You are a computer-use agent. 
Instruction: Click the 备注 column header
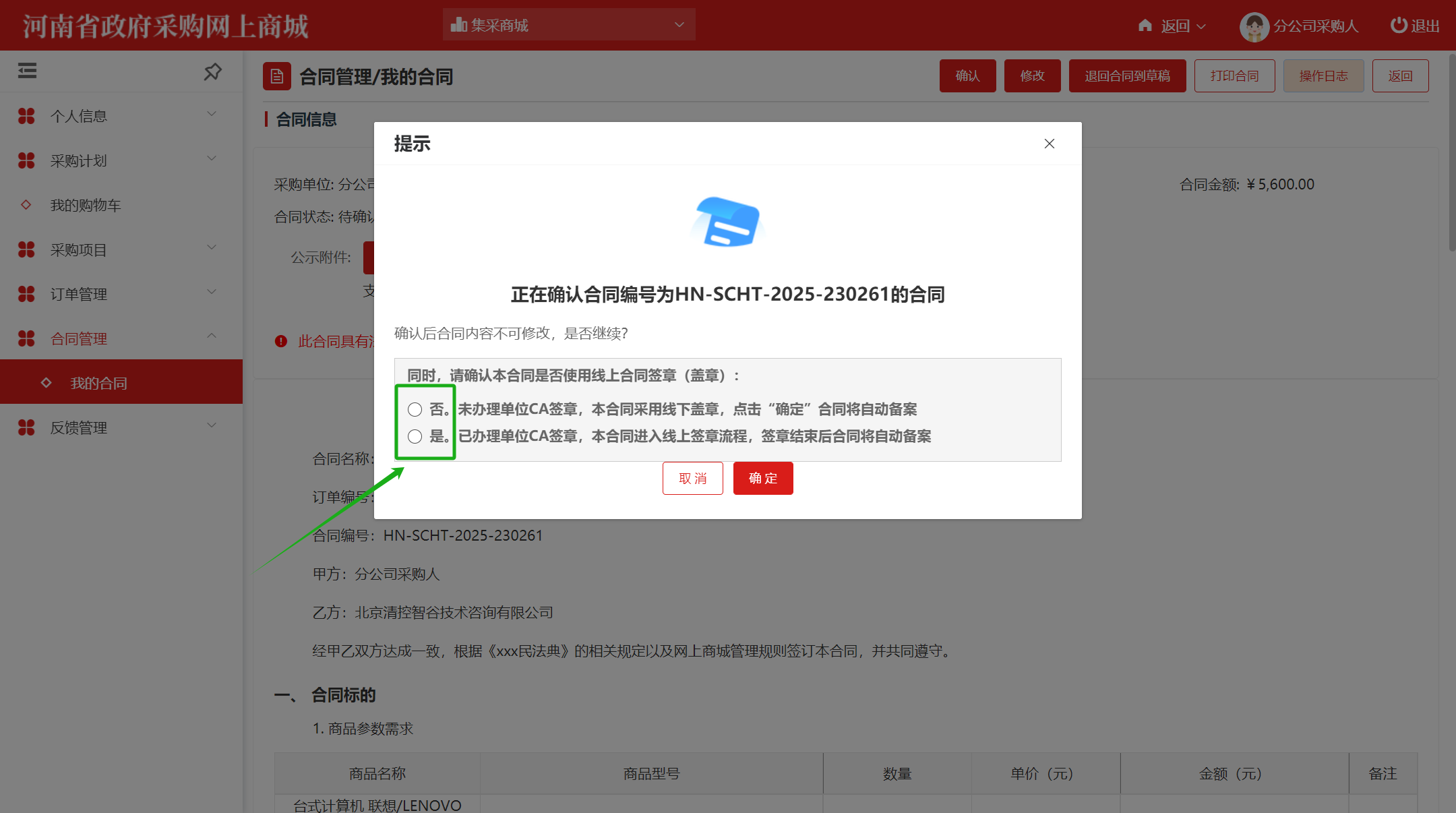1383,773
